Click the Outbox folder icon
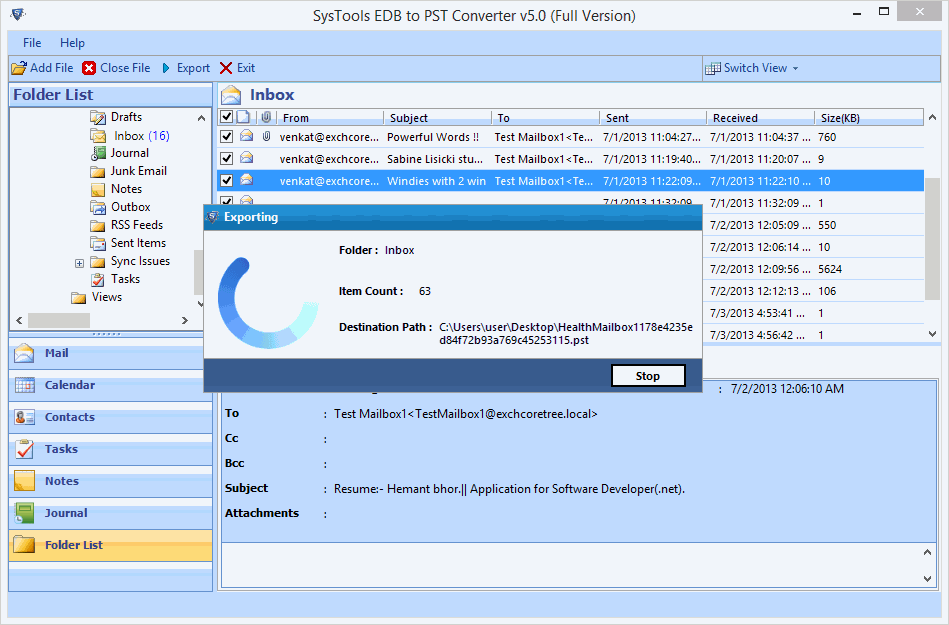949x625 pixels. (x=98, y=208)
